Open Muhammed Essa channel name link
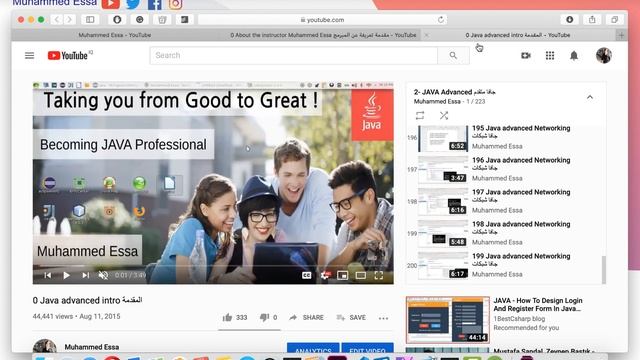This screenshot has height=360, width=640. [92, 347]
